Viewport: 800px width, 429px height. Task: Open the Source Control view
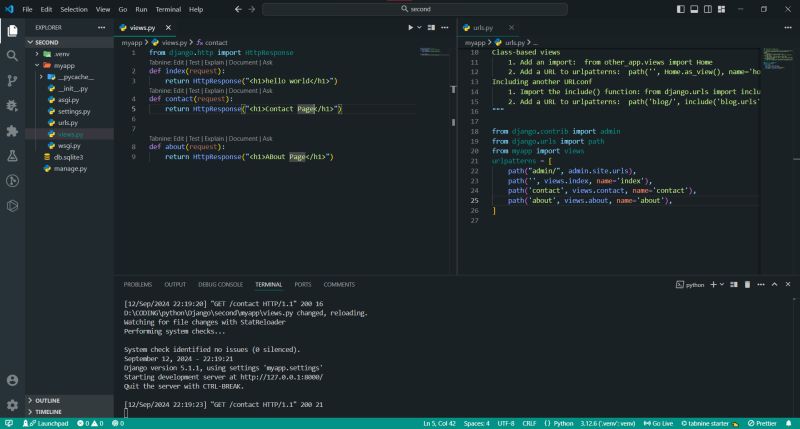pyautogui.click(x=12, y=81)
